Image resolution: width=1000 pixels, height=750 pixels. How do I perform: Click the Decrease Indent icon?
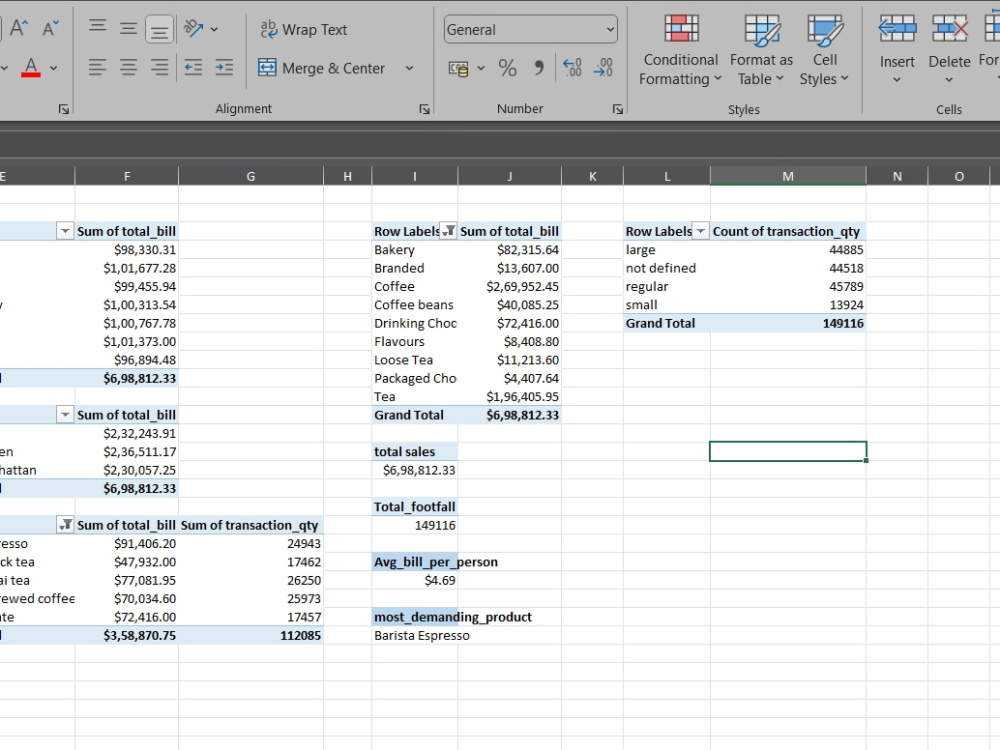click(x=193, y=68)
